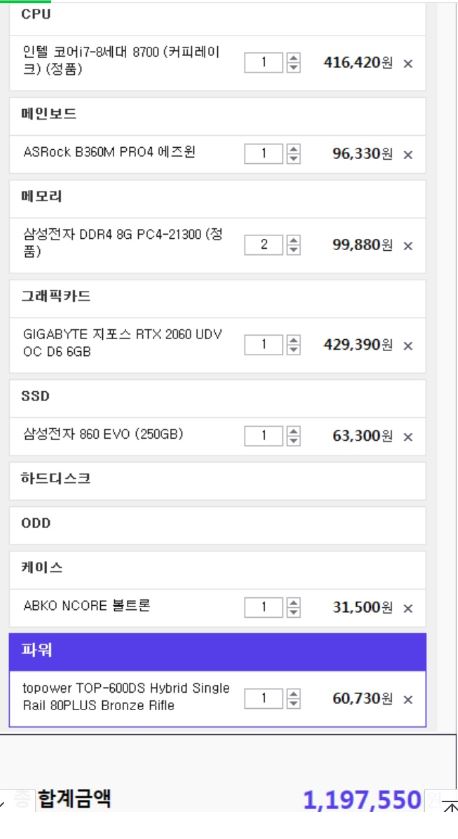The width and height of the screenshot is (458, 839).
Task: Click the ASRock mainboard quantity field
Action: tap(263, 154)
